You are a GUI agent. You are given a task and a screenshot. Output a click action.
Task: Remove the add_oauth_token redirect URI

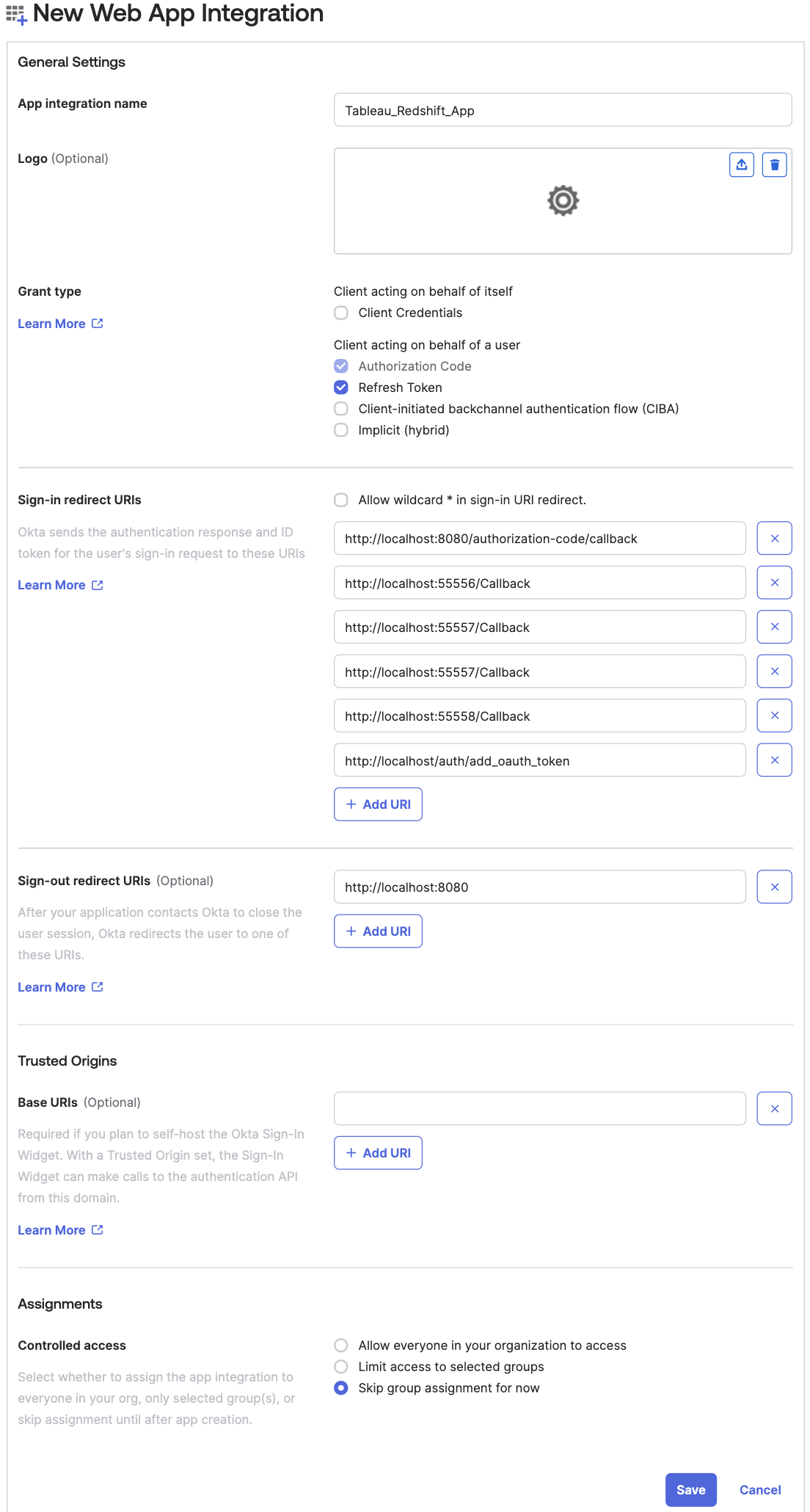pos(774,760)
